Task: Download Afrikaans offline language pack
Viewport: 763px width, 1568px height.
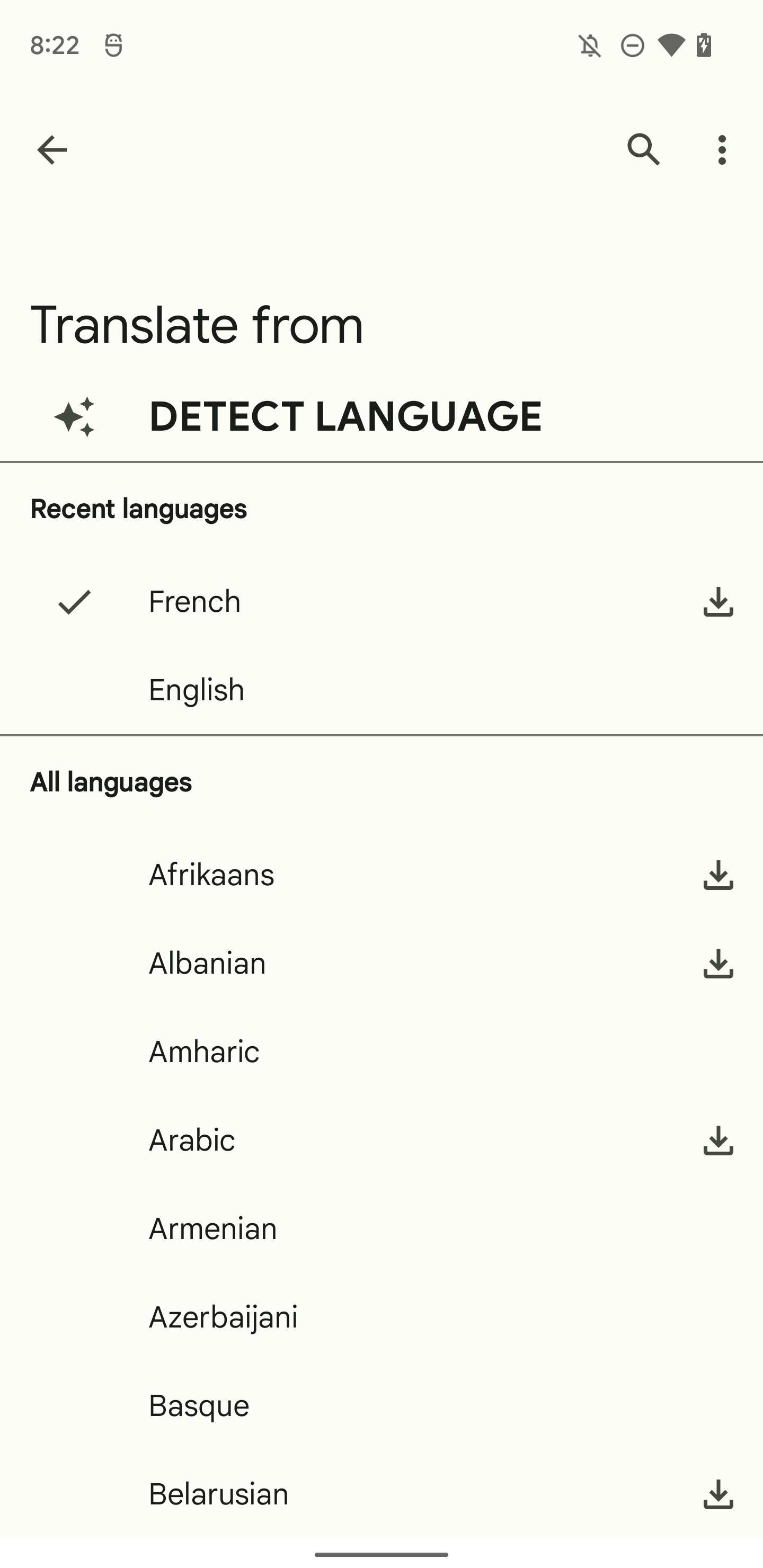Action: pyautogui.click(x=718, y=875)
